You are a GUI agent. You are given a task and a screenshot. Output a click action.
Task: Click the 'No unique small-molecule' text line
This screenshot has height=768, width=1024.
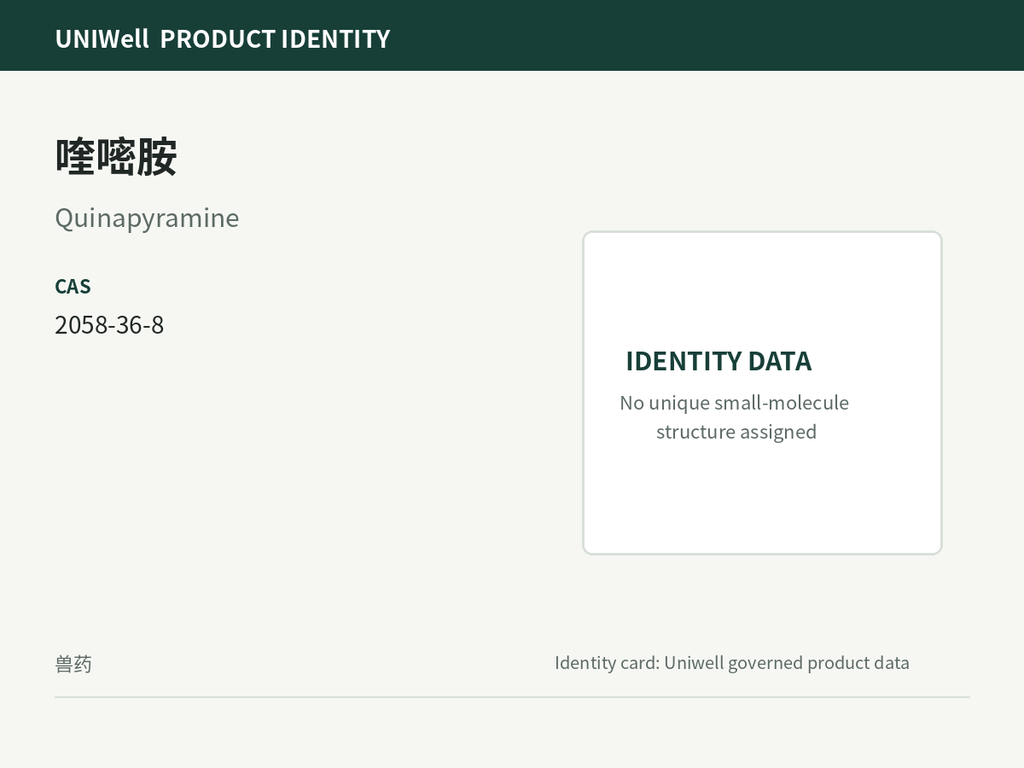[x=734, y=403]
